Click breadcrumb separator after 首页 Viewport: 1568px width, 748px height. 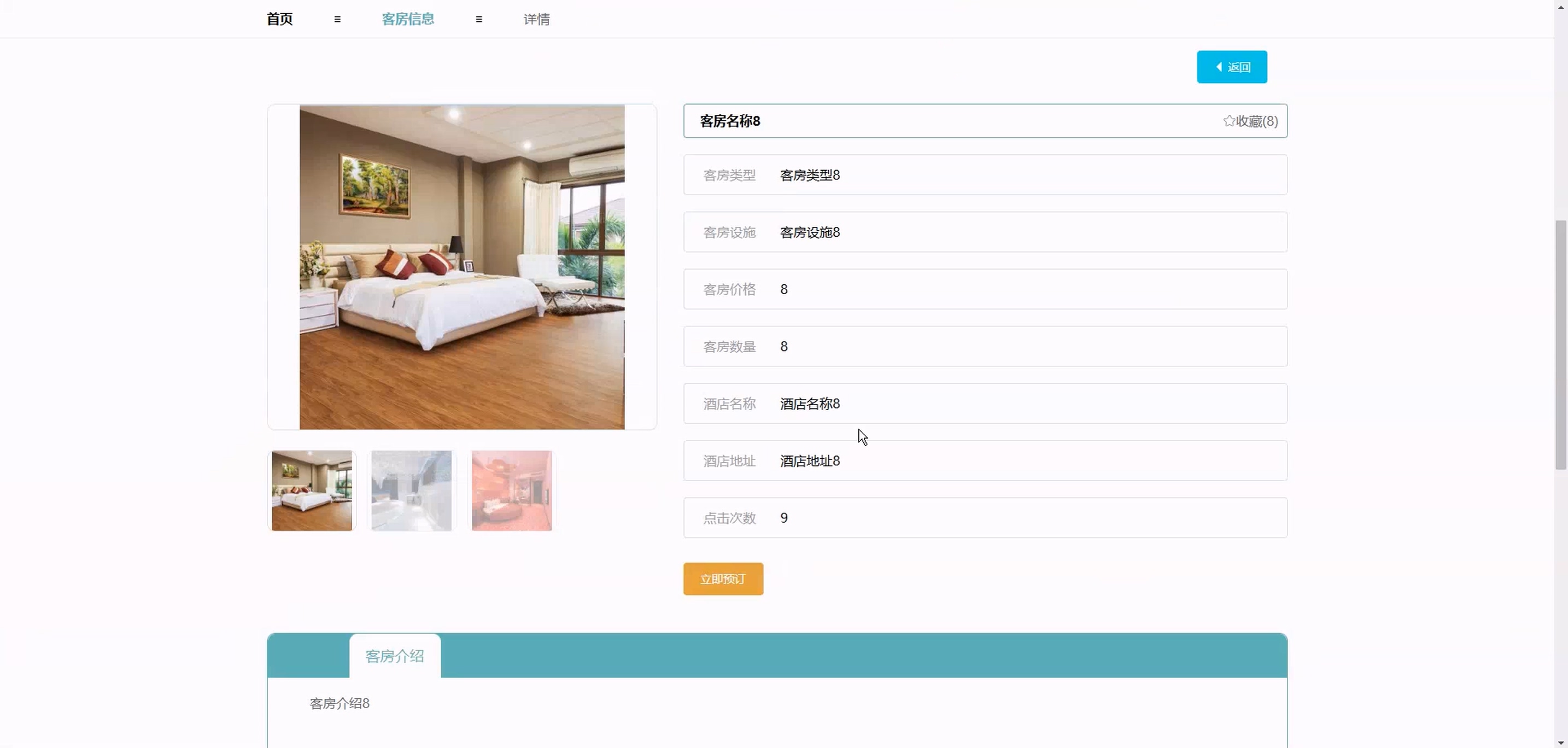337,20
